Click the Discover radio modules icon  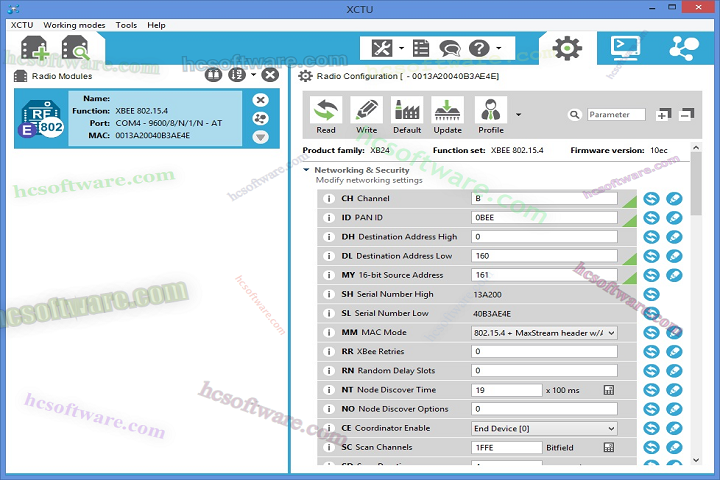[75, 48]
